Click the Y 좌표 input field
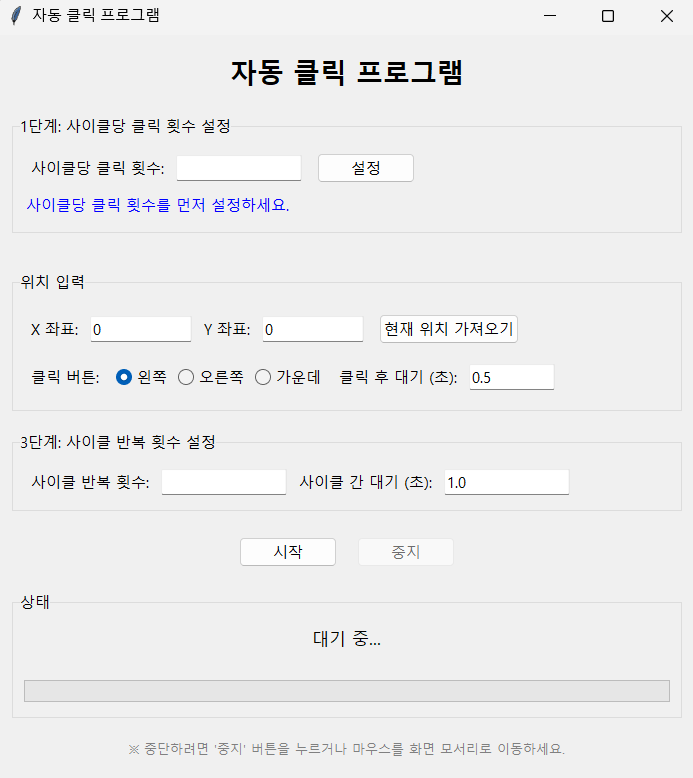Screen dimensions: 693x778 pyautogui.click(x=312, y=329)
